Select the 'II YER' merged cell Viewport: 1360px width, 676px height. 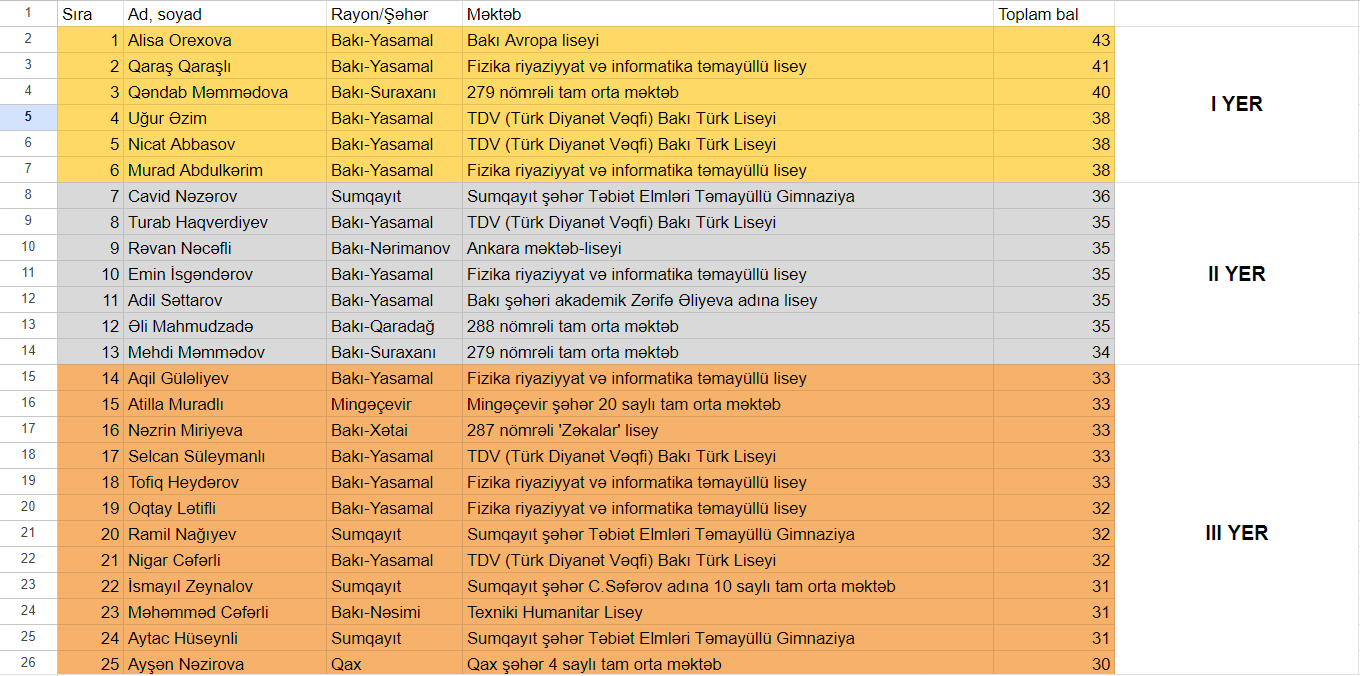1236,274
